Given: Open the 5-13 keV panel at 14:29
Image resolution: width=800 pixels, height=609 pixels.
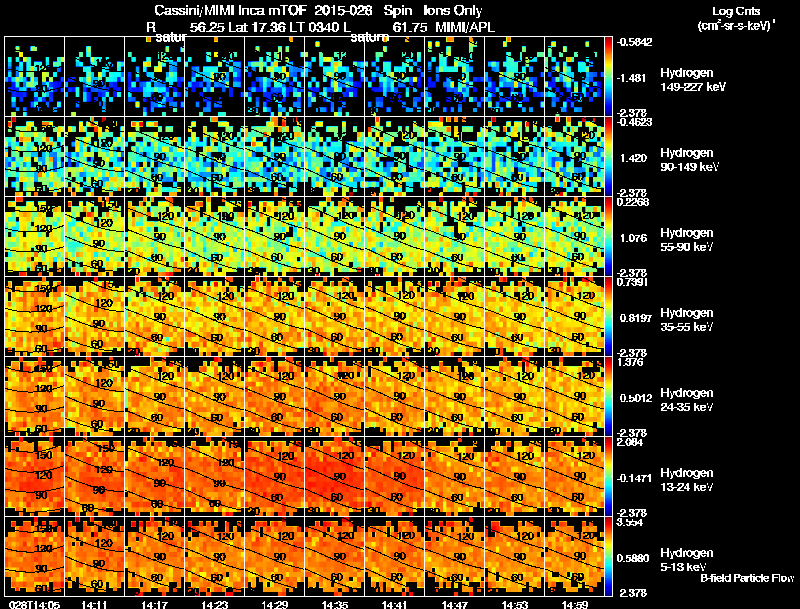Looking at the screenshot, I should click(x=274, y=556).
